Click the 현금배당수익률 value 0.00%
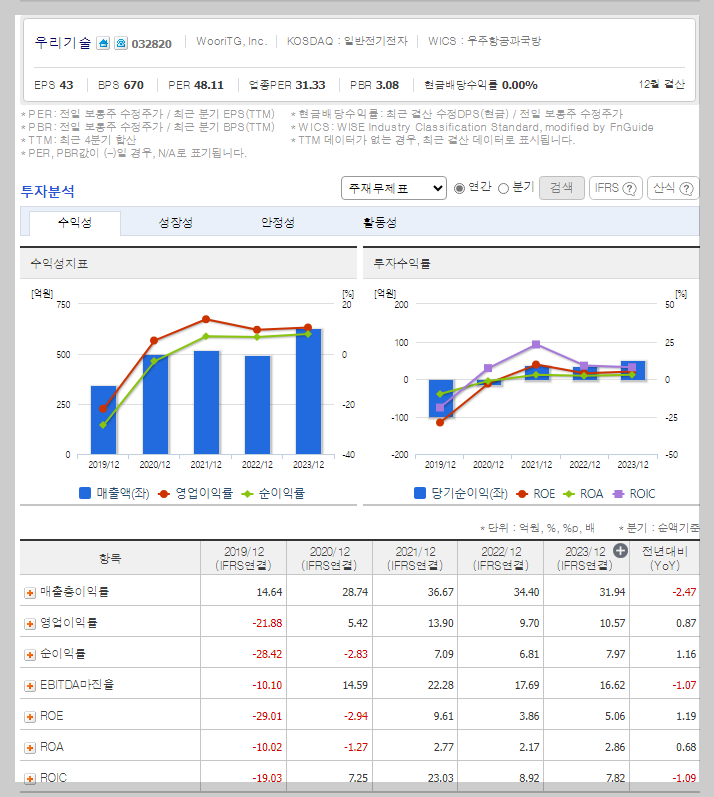 pos(519,85)
